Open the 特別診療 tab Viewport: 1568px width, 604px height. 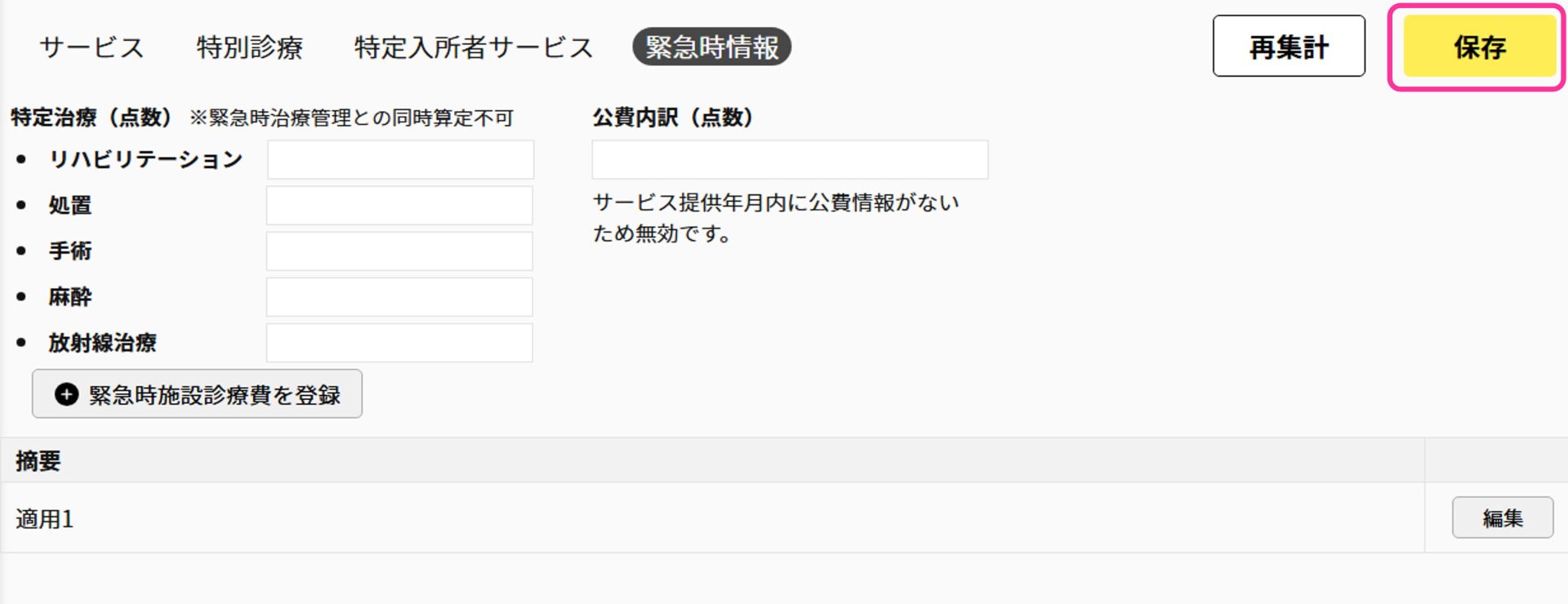[x=249, y=47]
